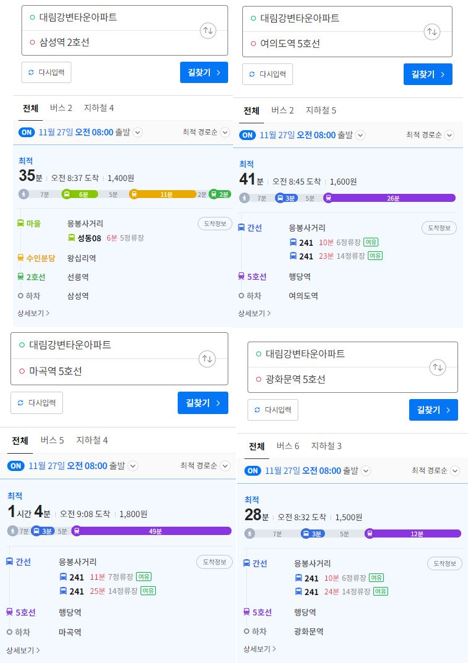Click the blue 간선 bus icon in 마곡역 route
Image resolution: width=472 pixels, height=670 pixels.
pyautogui.click(x=9, y=561)
